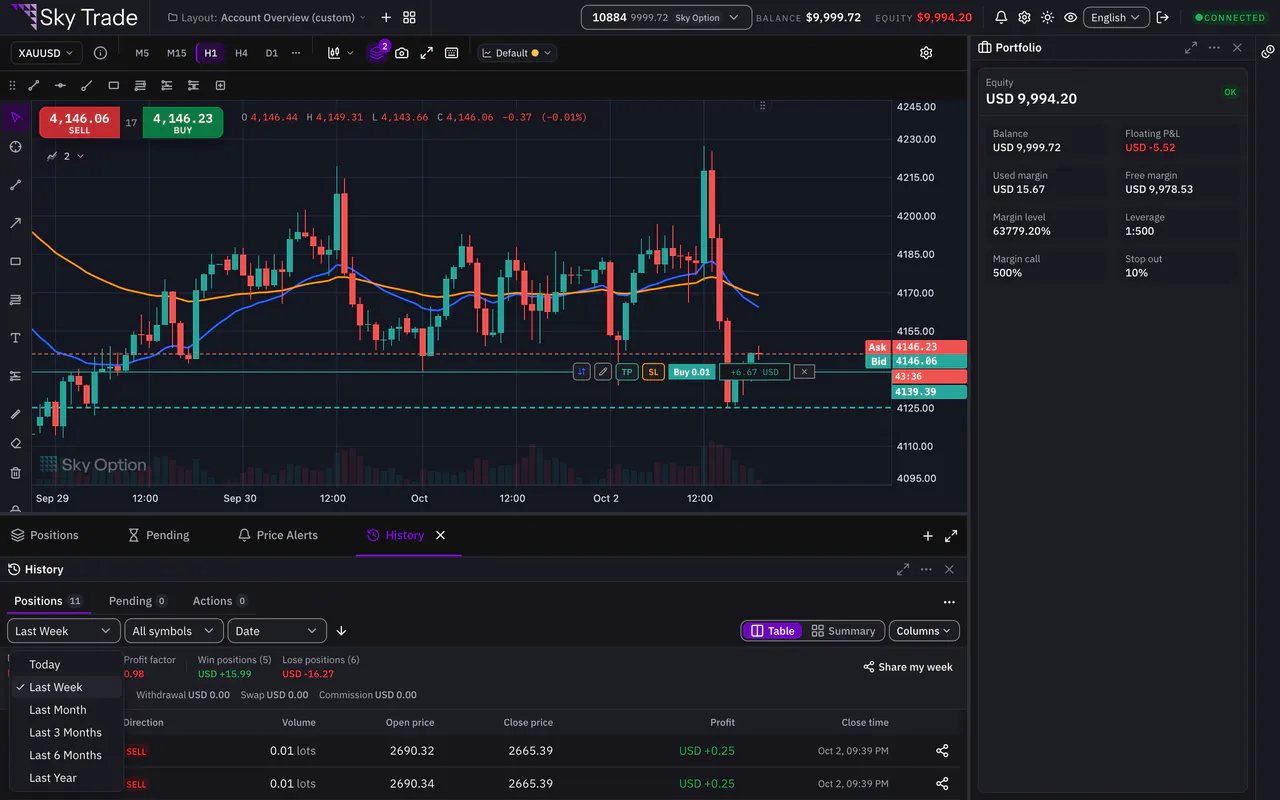
Task: Select the H1 timeframe
Action: [x=210, y=53]
